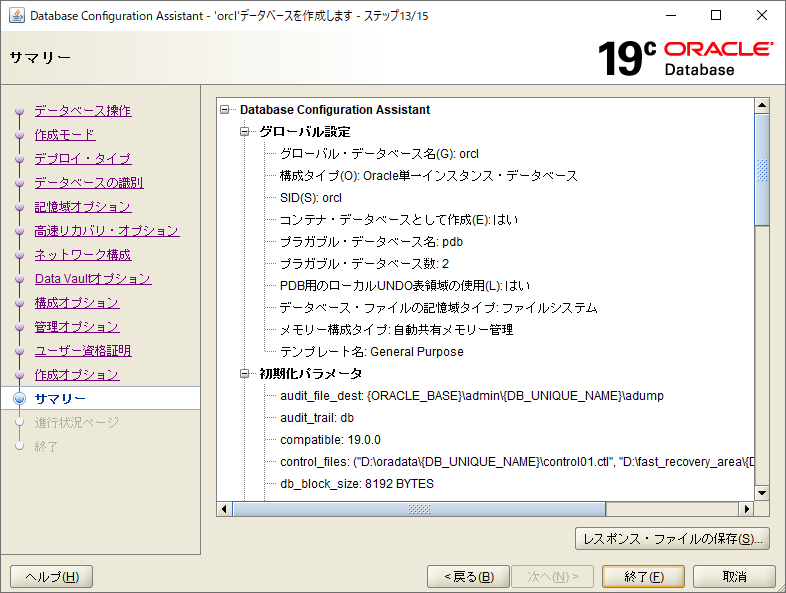
Task: Select プラガブル・データベース名: pdb row
Action: click(x=371, y=242)
